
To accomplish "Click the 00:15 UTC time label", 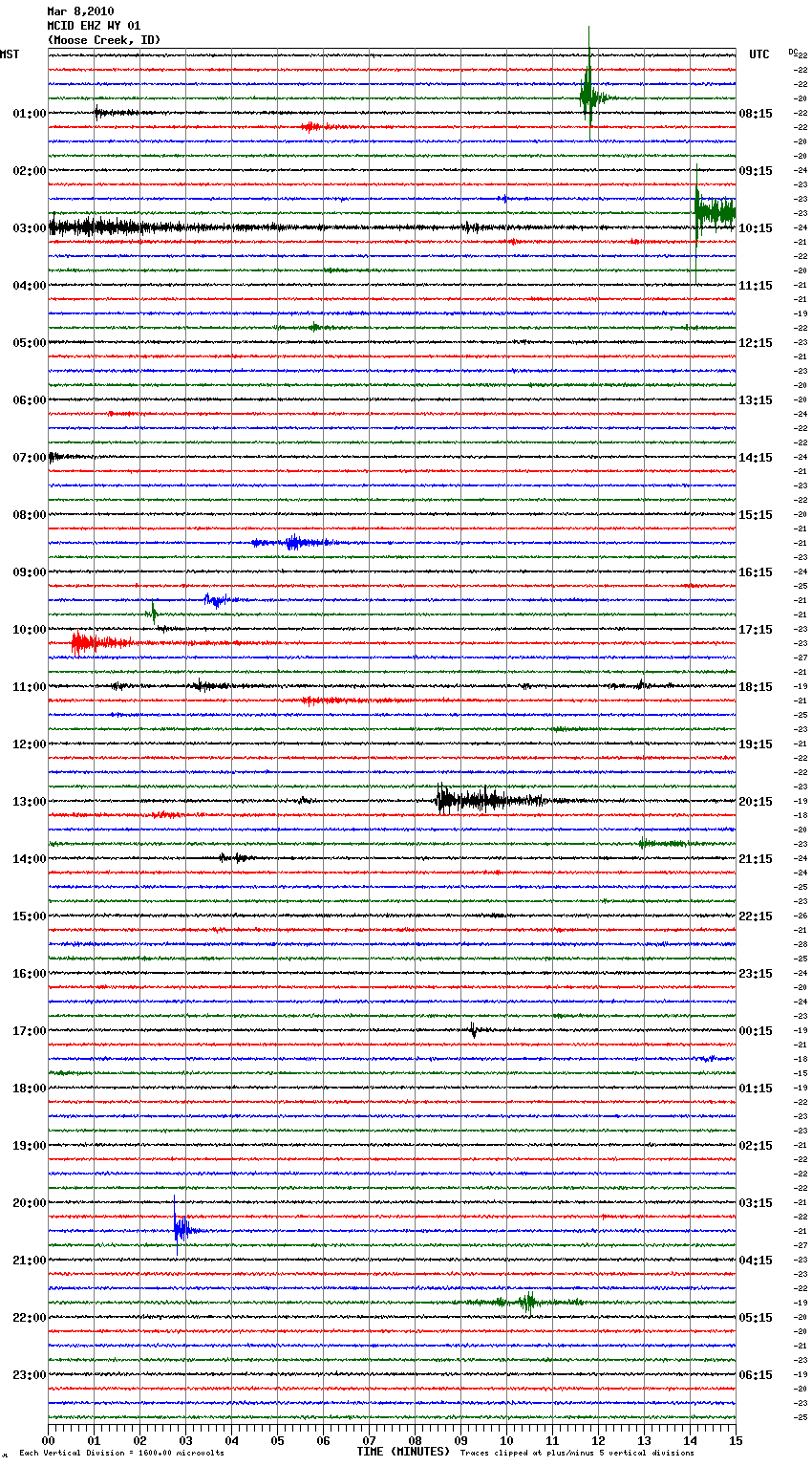I will (x=756, y=1031).
